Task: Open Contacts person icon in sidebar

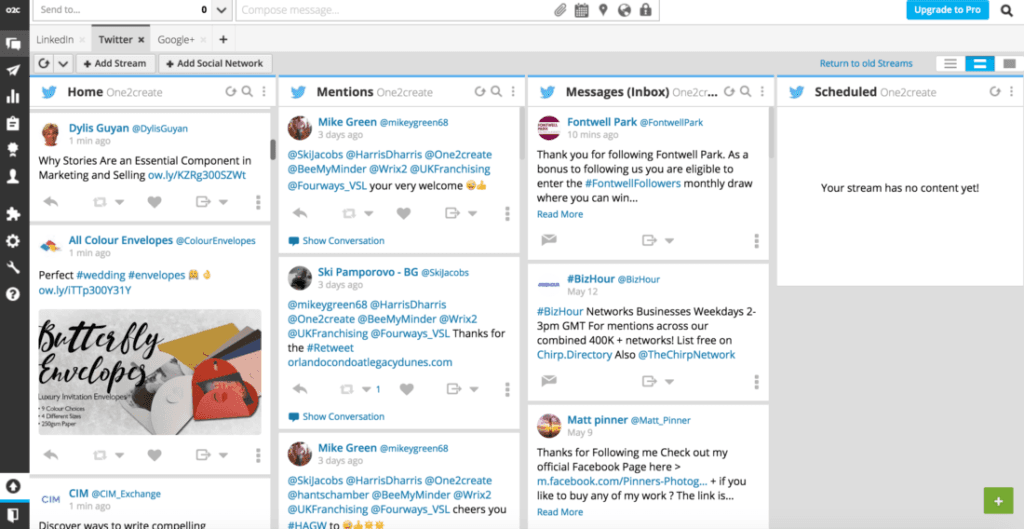Action: [x=13, y=176]
